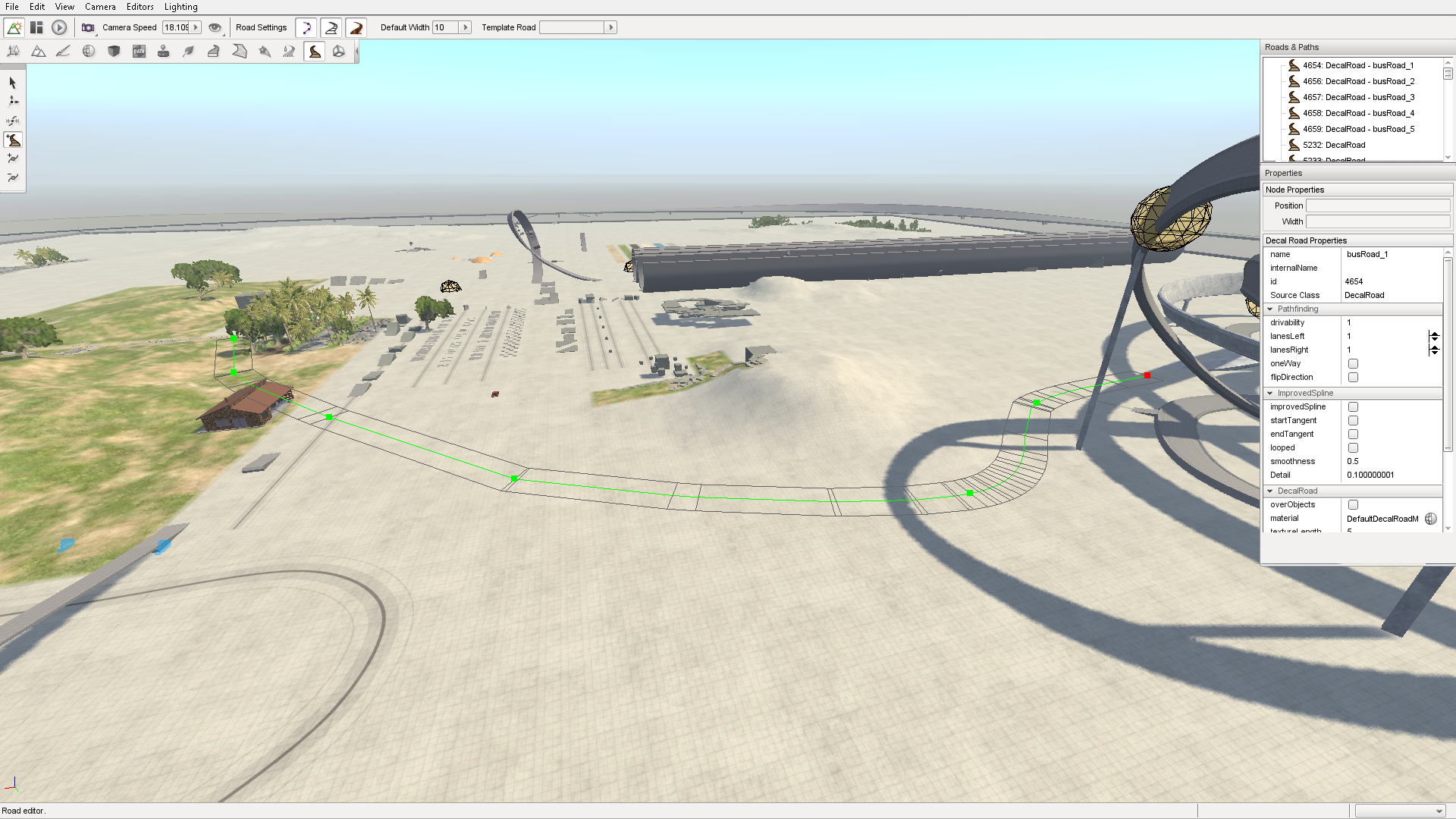Enable the flipDirection checkbox

1354,378
